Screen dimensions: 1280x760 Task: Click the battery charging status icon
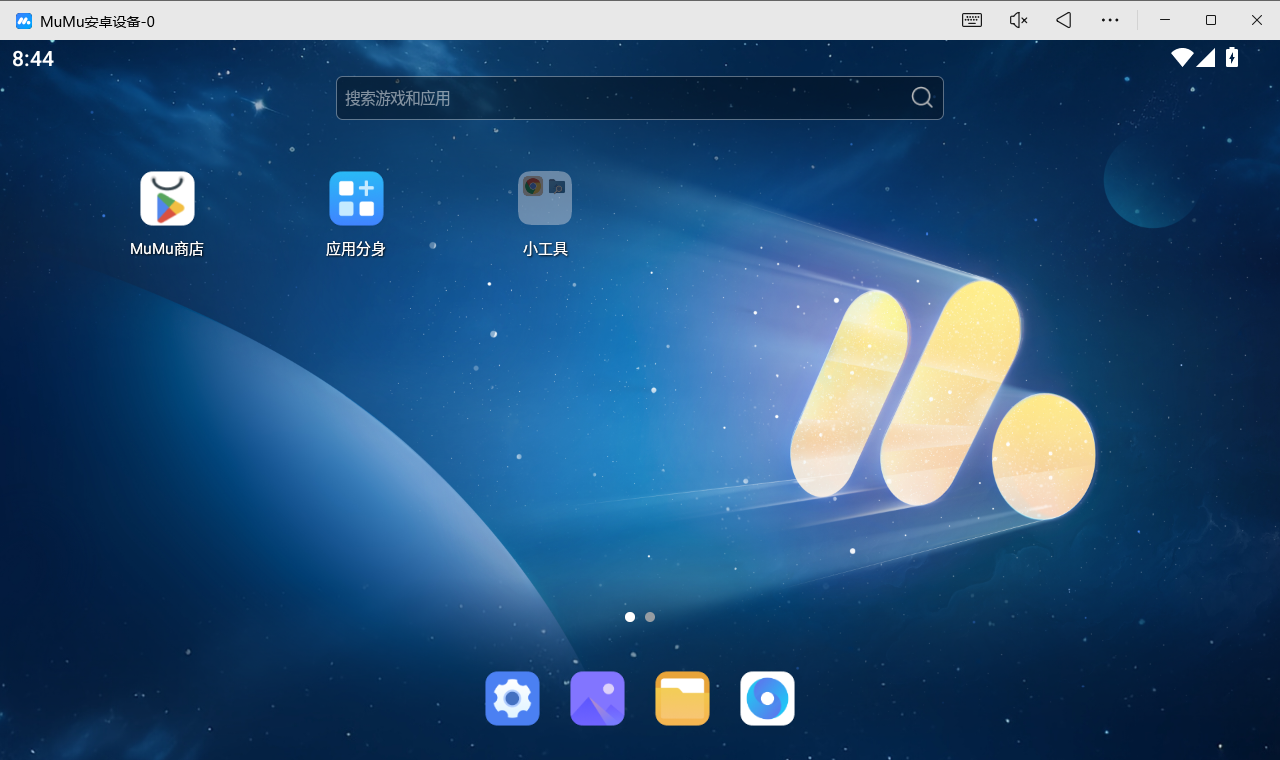pyautogui.click(x=1232, y=58)
